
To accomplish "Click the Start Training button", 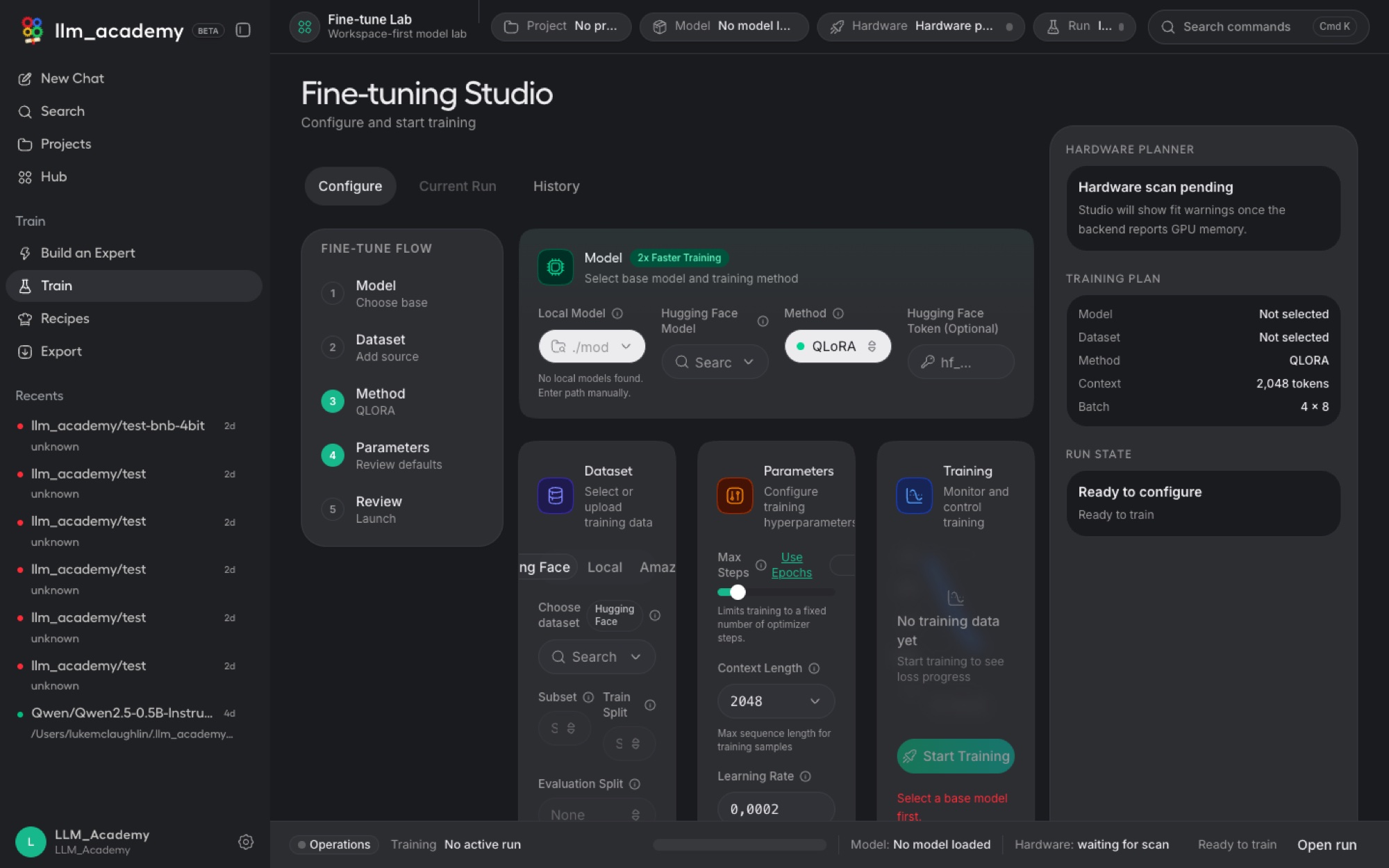I will (x=956, y=756).
